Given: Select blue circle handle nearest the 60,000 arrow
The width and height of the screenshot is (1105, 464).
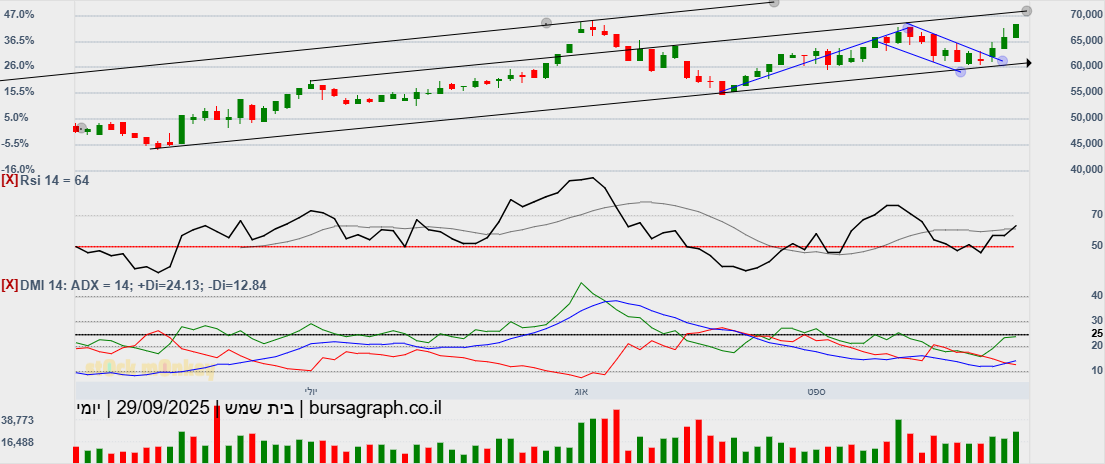Looking at the screenshot, I should point(1002,62).
